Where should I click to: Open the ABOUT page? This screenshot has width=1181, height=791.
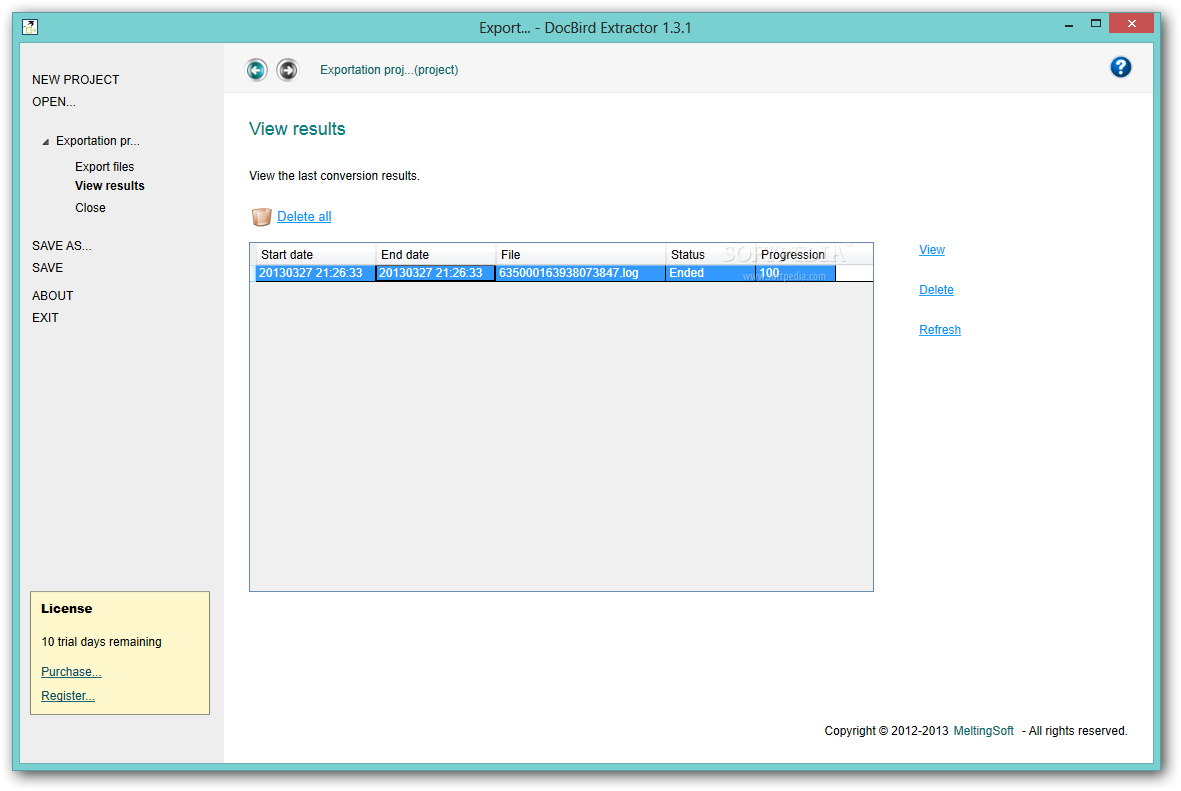[53, 295]
